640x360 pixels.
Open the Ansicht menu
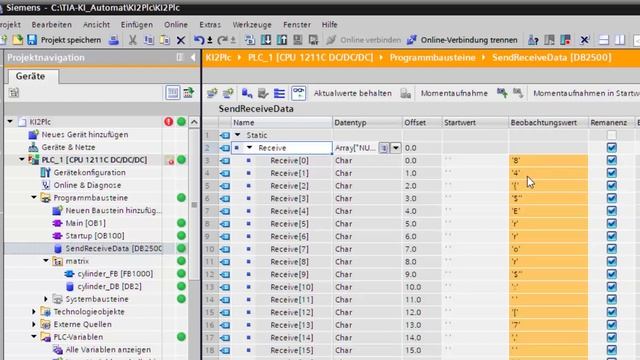point(96,24)
